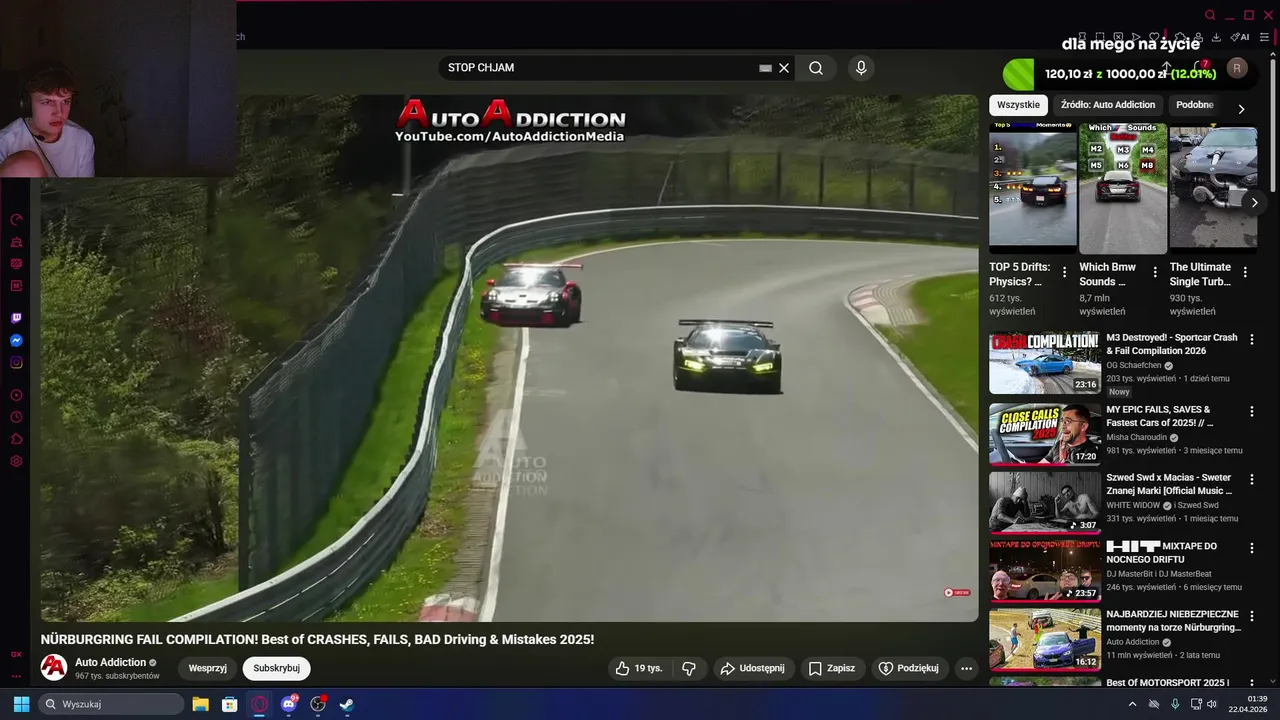Viewport: 1280px width, 720px height.
Task: Open extensions cube icon in sidebar
Action: 16,439
